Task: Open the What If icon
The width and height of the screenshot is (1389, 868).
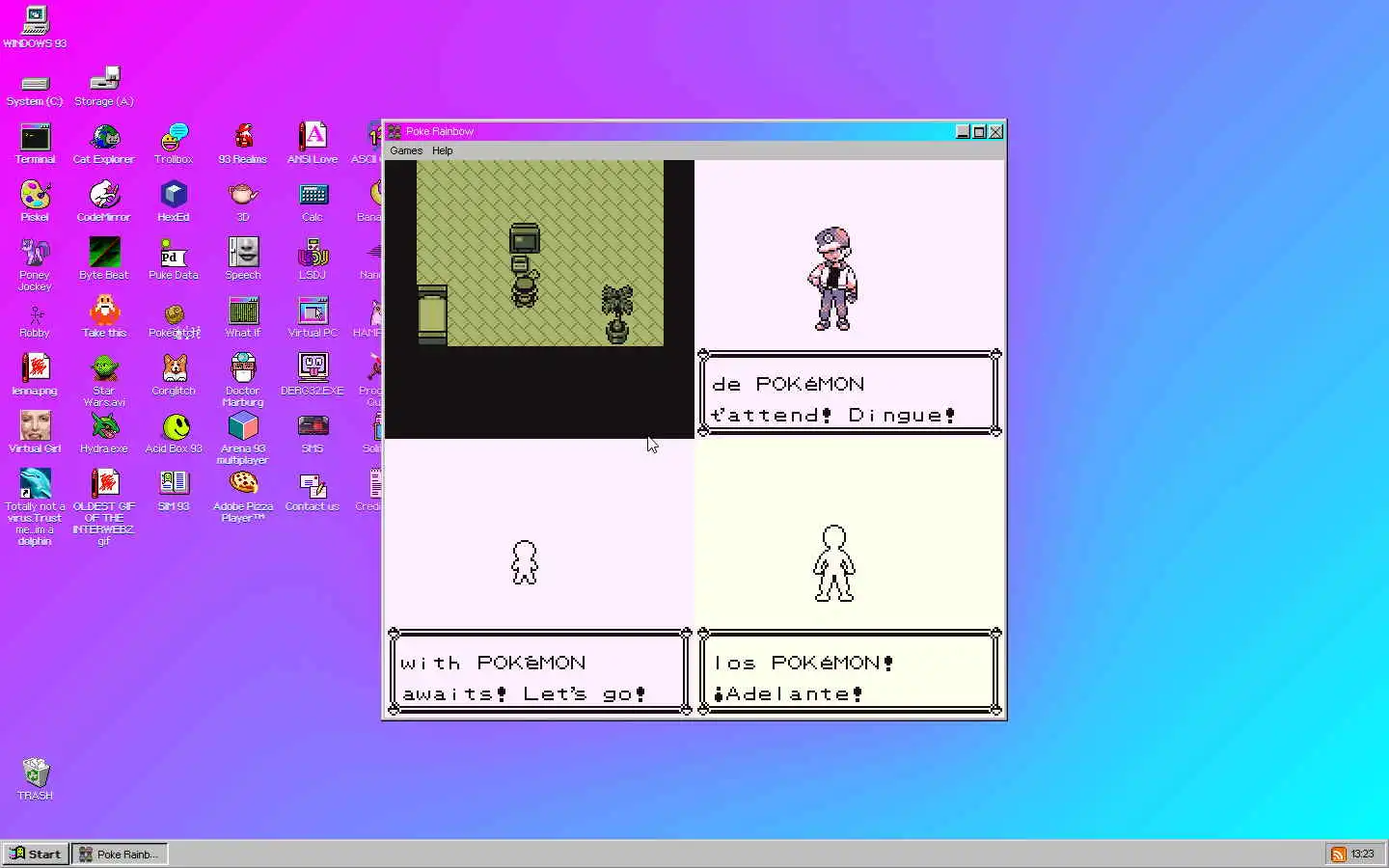Action: point(243,318)
